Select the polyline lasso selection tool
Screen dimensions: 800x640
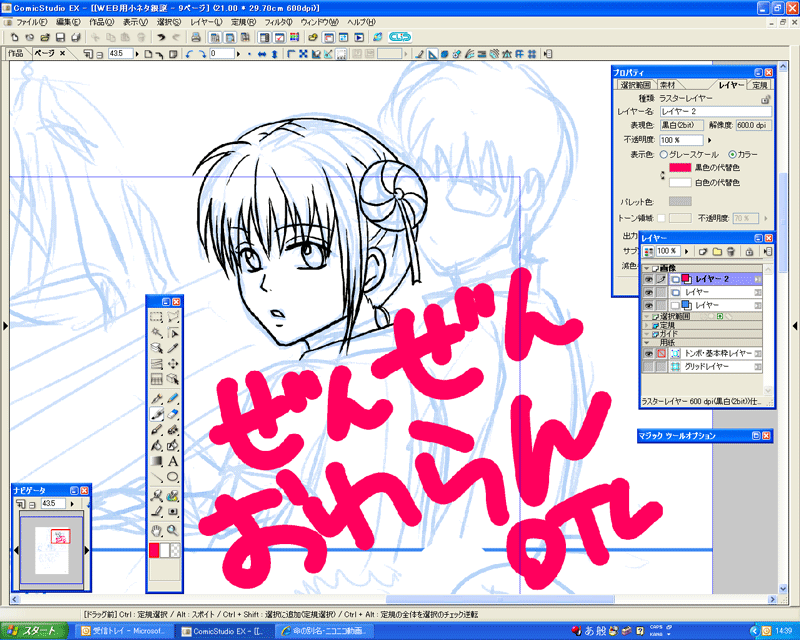[x=172, y=317]
